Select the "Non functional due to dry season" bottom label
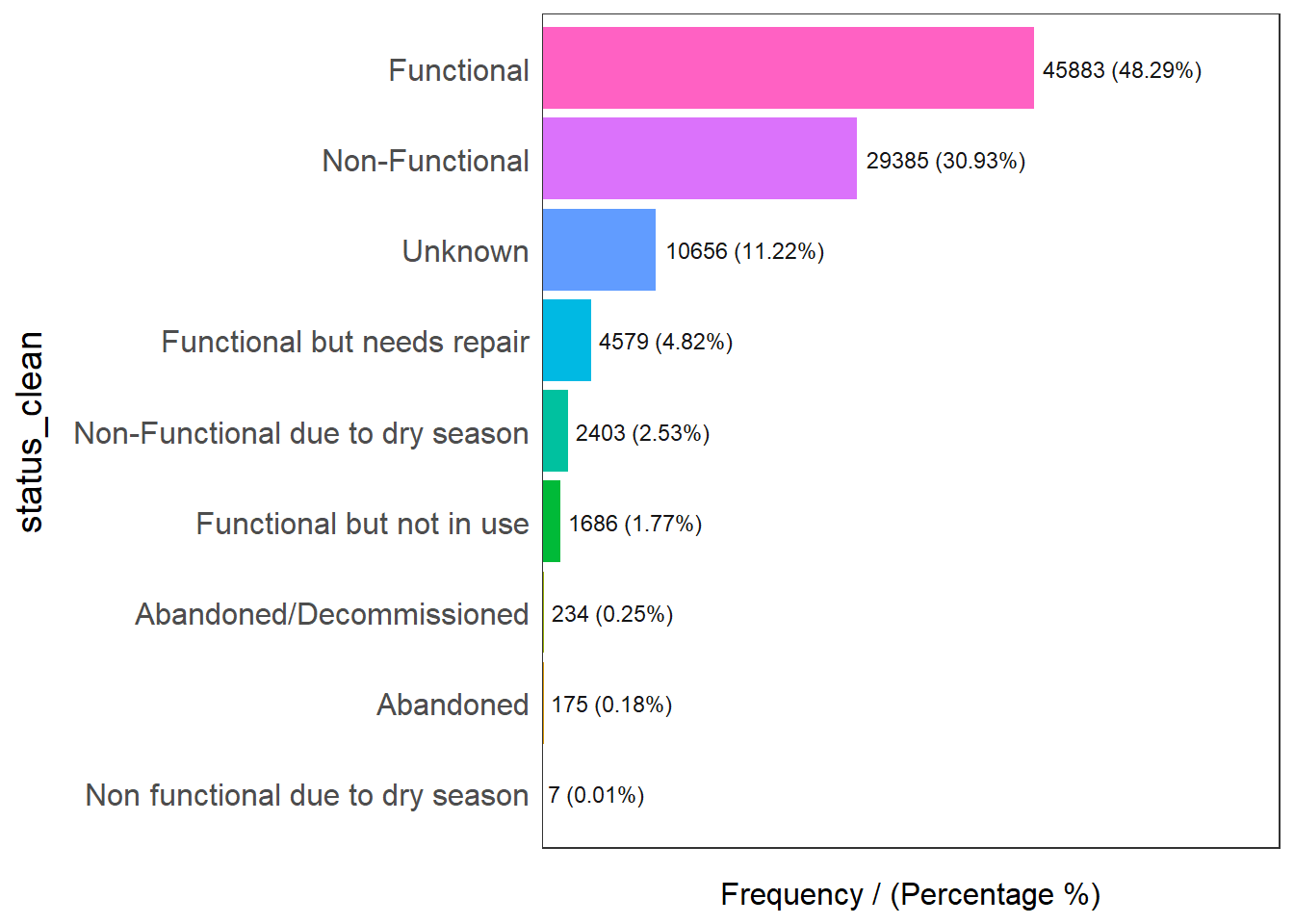Screen dimensions: 1294x924 tap(306, 795)
